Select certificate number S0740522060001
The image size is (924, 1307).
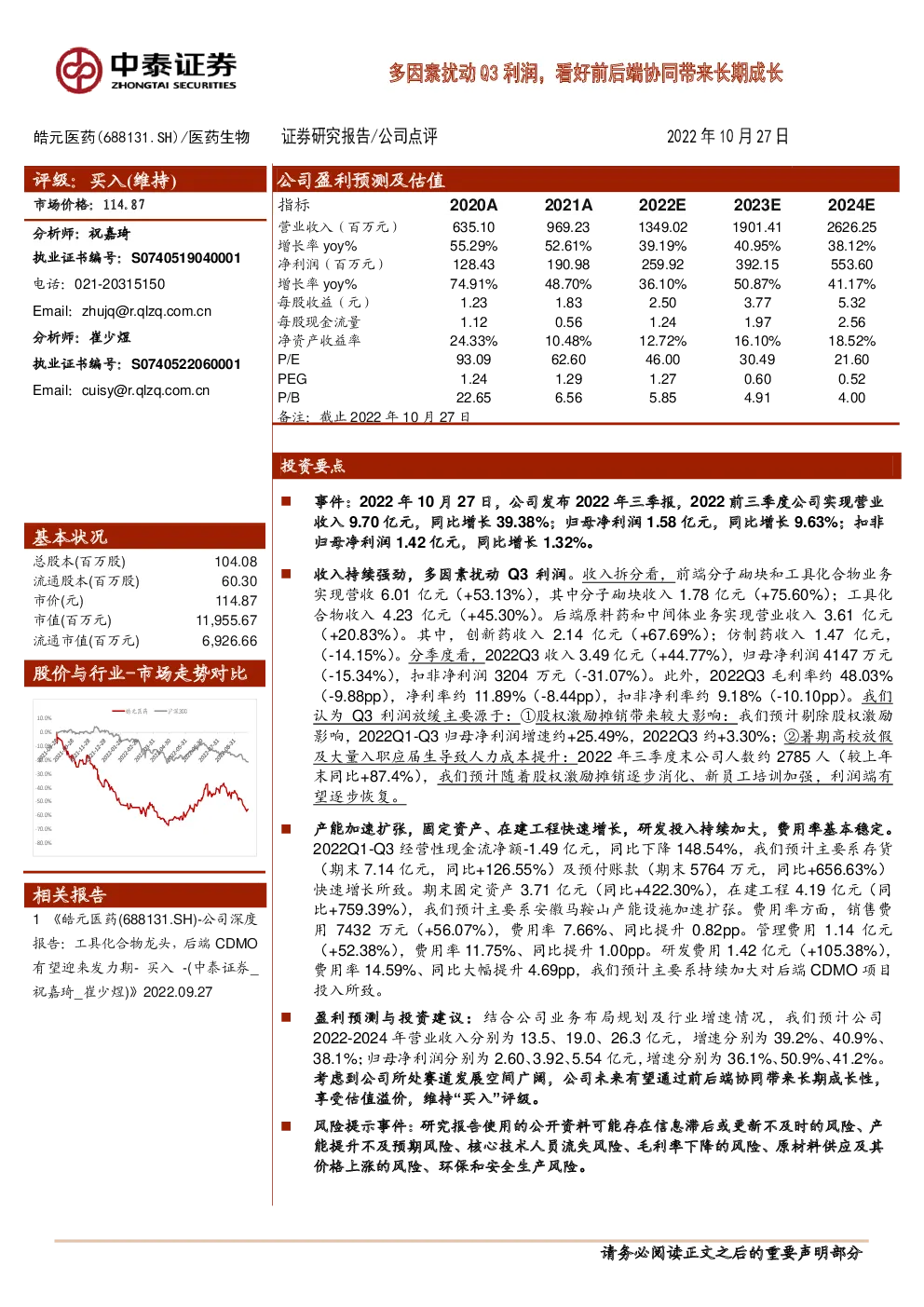(x=185, y=364)
